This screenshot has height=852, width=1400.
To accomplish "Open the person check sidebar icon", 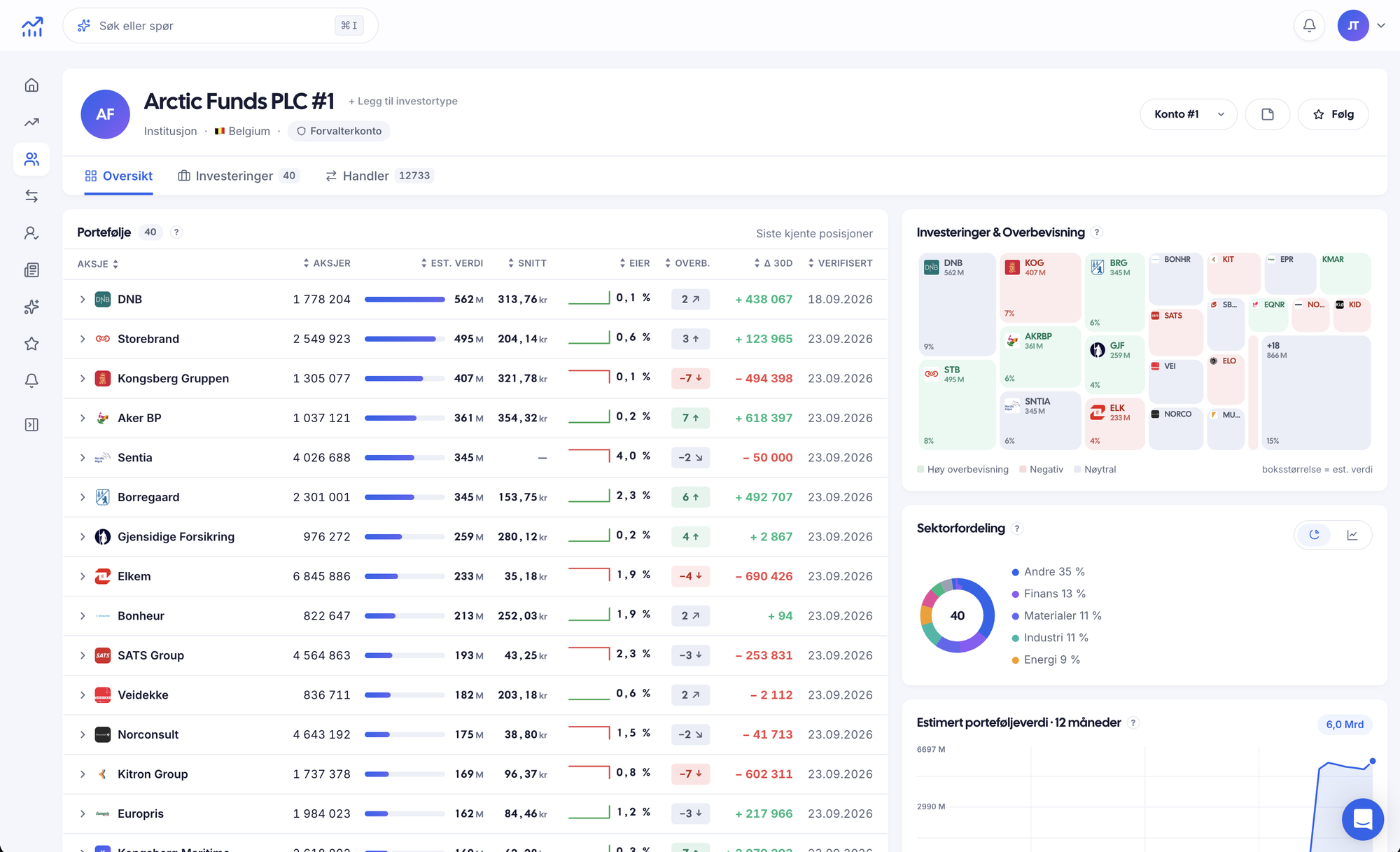I will point(31,233).
